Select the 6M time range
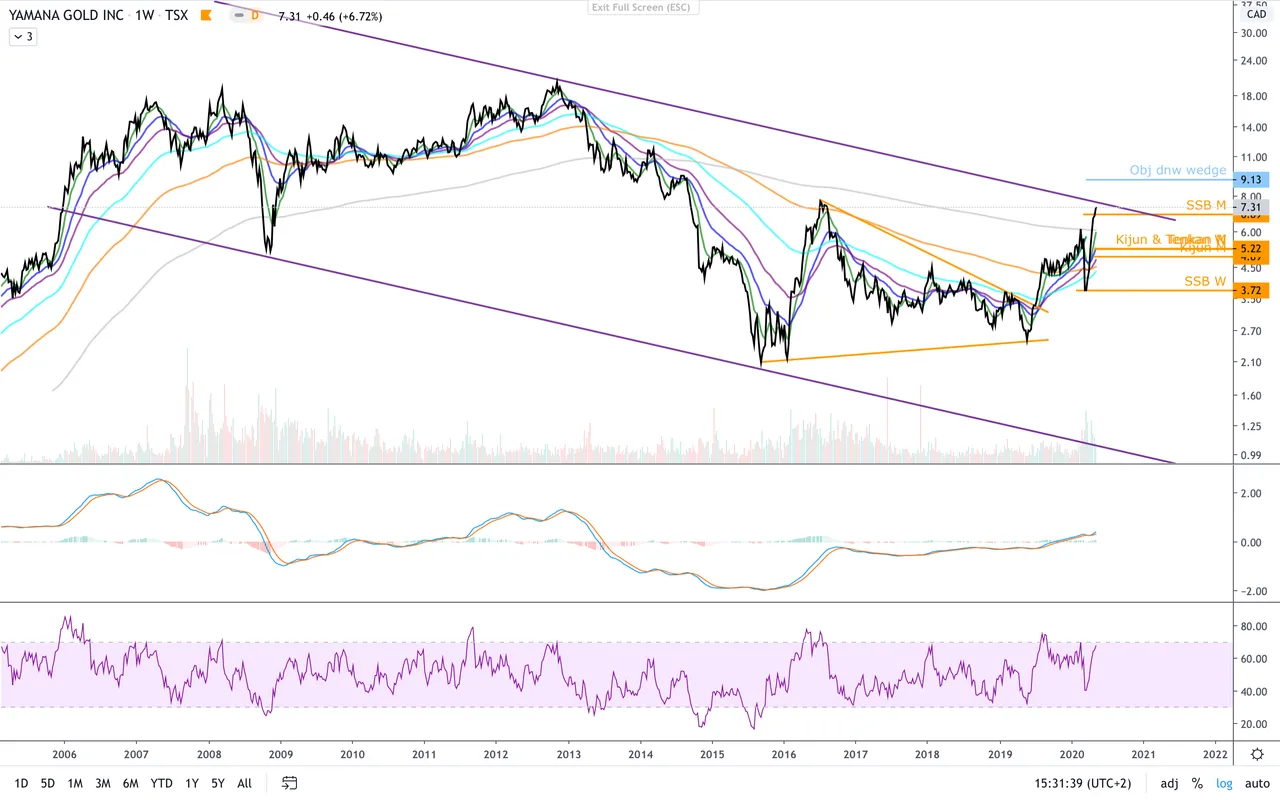This screenshot has height=800, width=1280. 131,783
